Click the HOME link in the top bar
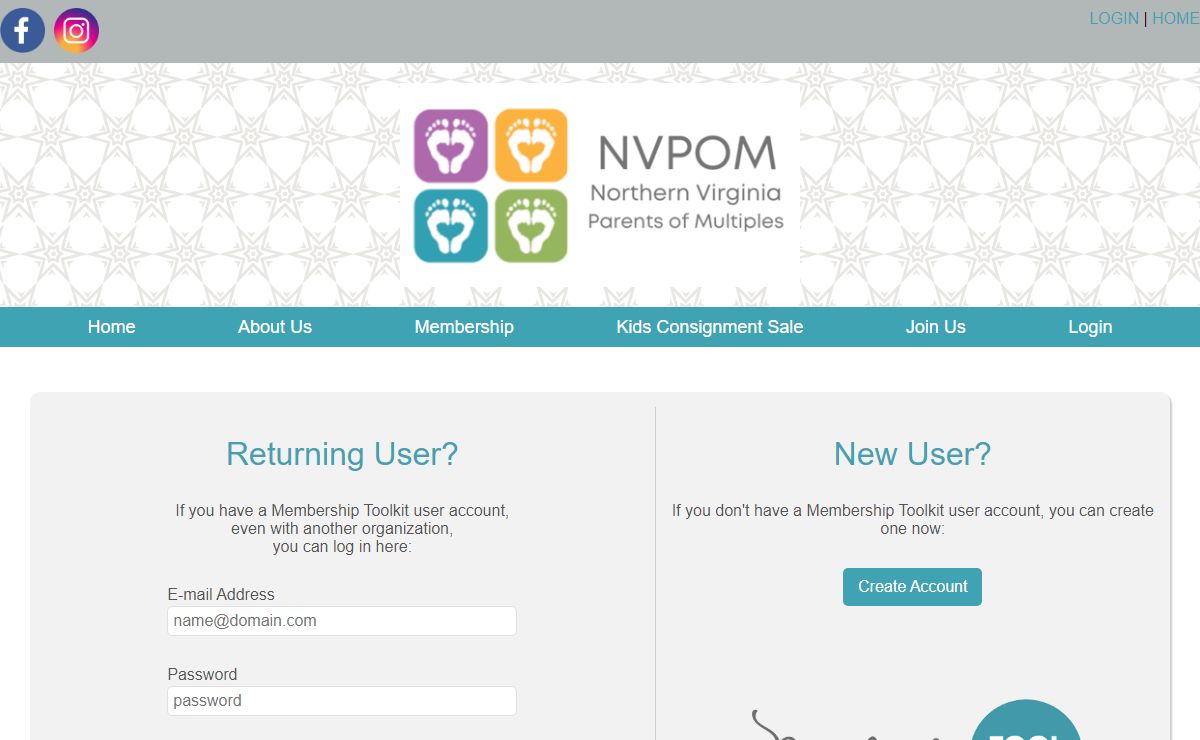Image resolution: width=1200 pixels, height=740 pixels. [1176, 18]
